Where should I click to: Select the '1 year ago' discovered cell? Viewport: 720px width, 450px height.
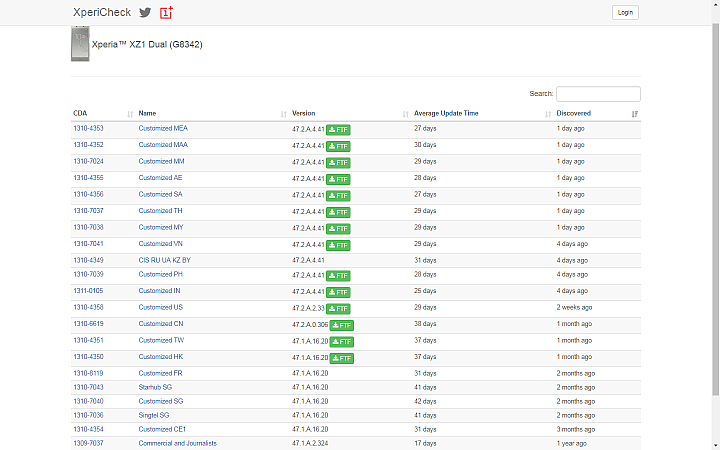coord(572,444)
